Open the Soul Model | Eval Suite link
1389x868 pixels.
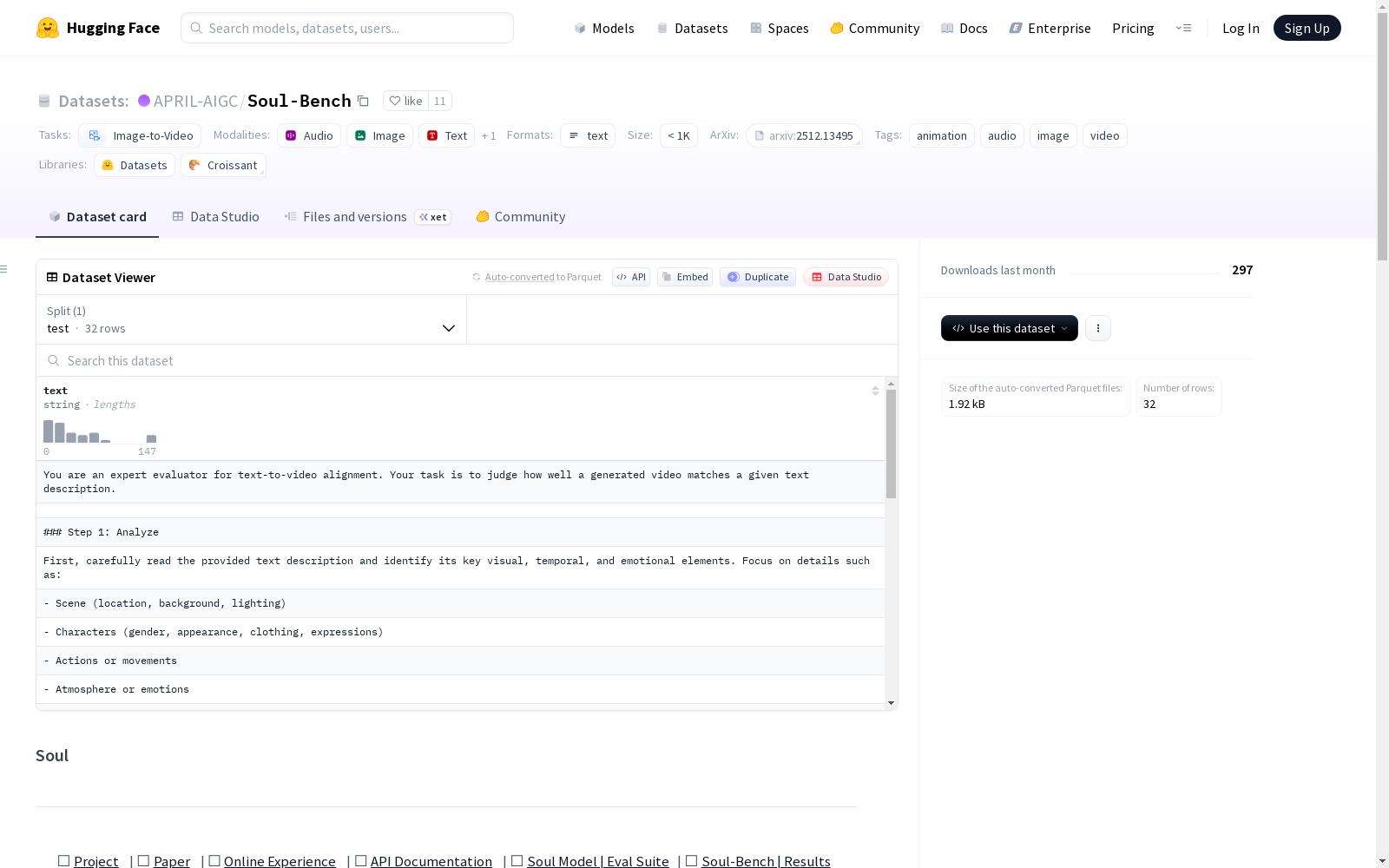tap(598, 861)
